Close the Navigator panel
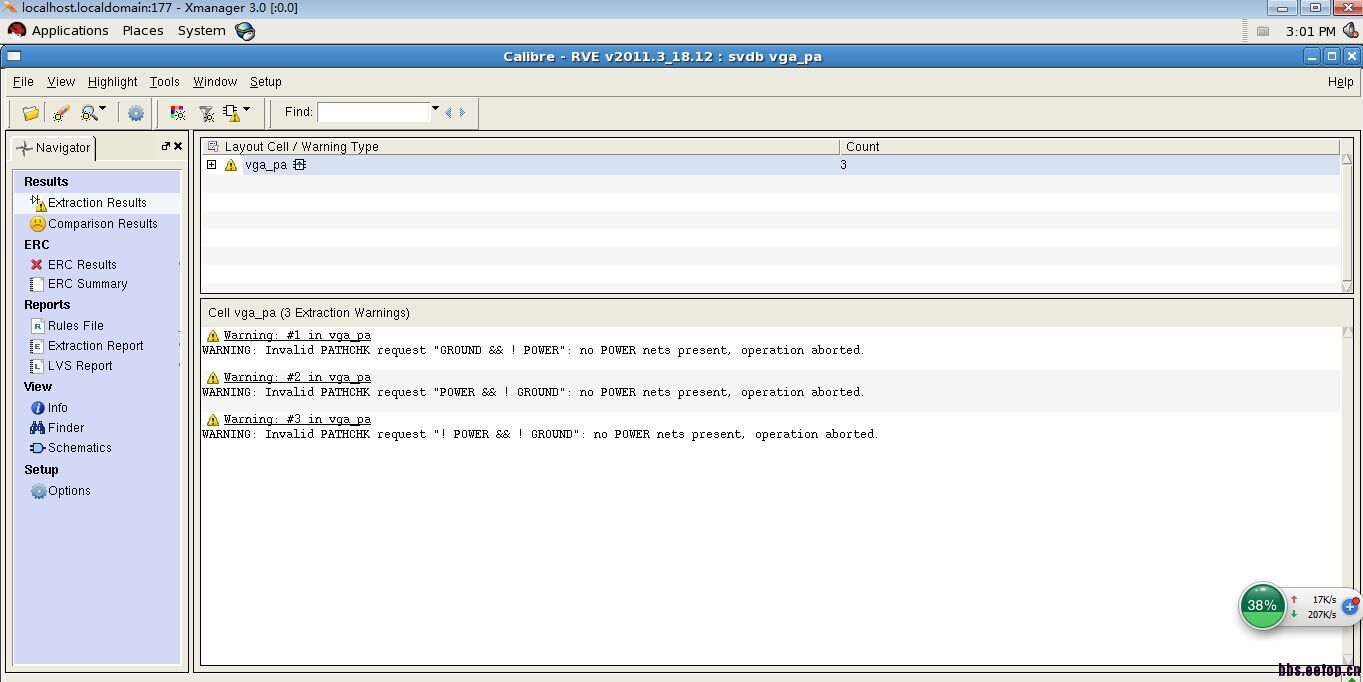 [x=178, y=146]
